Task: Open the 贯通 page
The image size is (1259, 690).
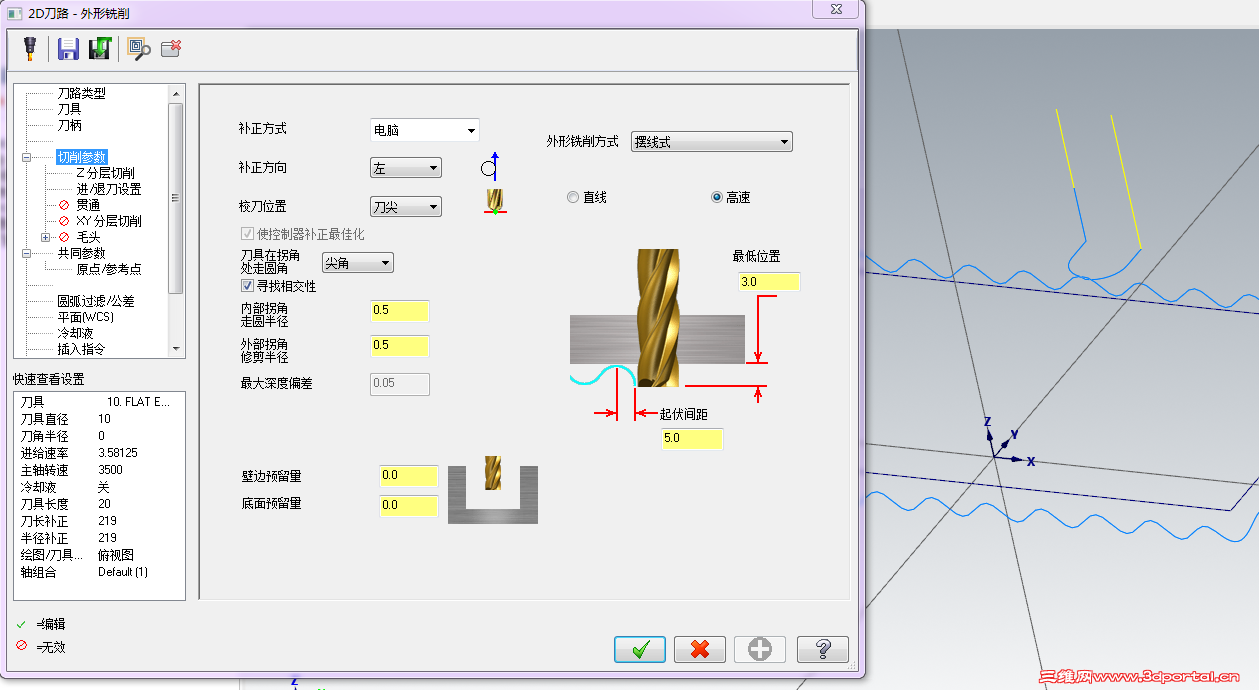Action: (88, 205)
